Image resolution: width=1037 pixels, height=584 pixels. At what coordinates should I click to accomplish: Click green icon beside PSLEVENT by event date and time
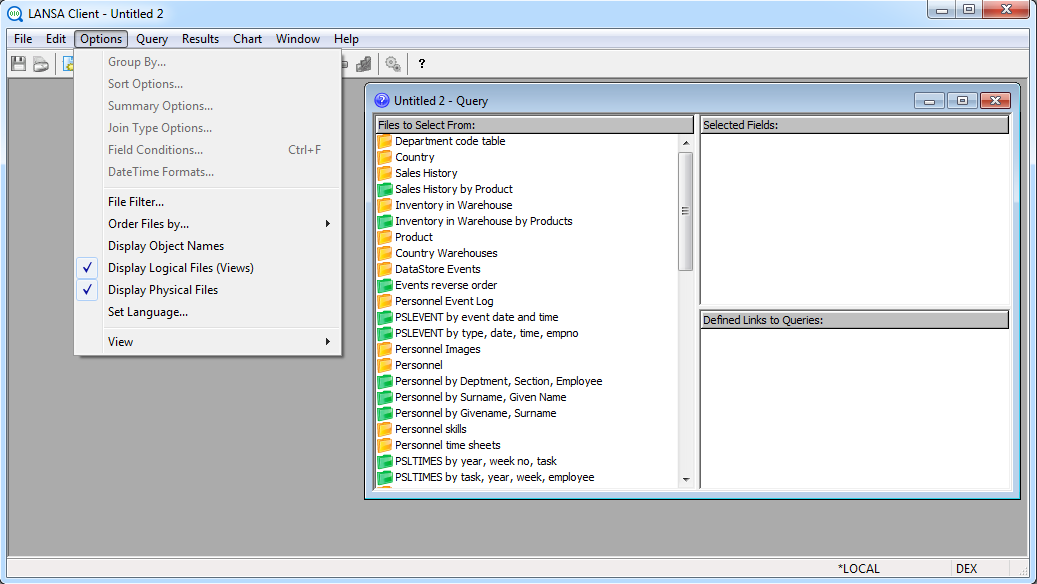click(x=385, y=317)
